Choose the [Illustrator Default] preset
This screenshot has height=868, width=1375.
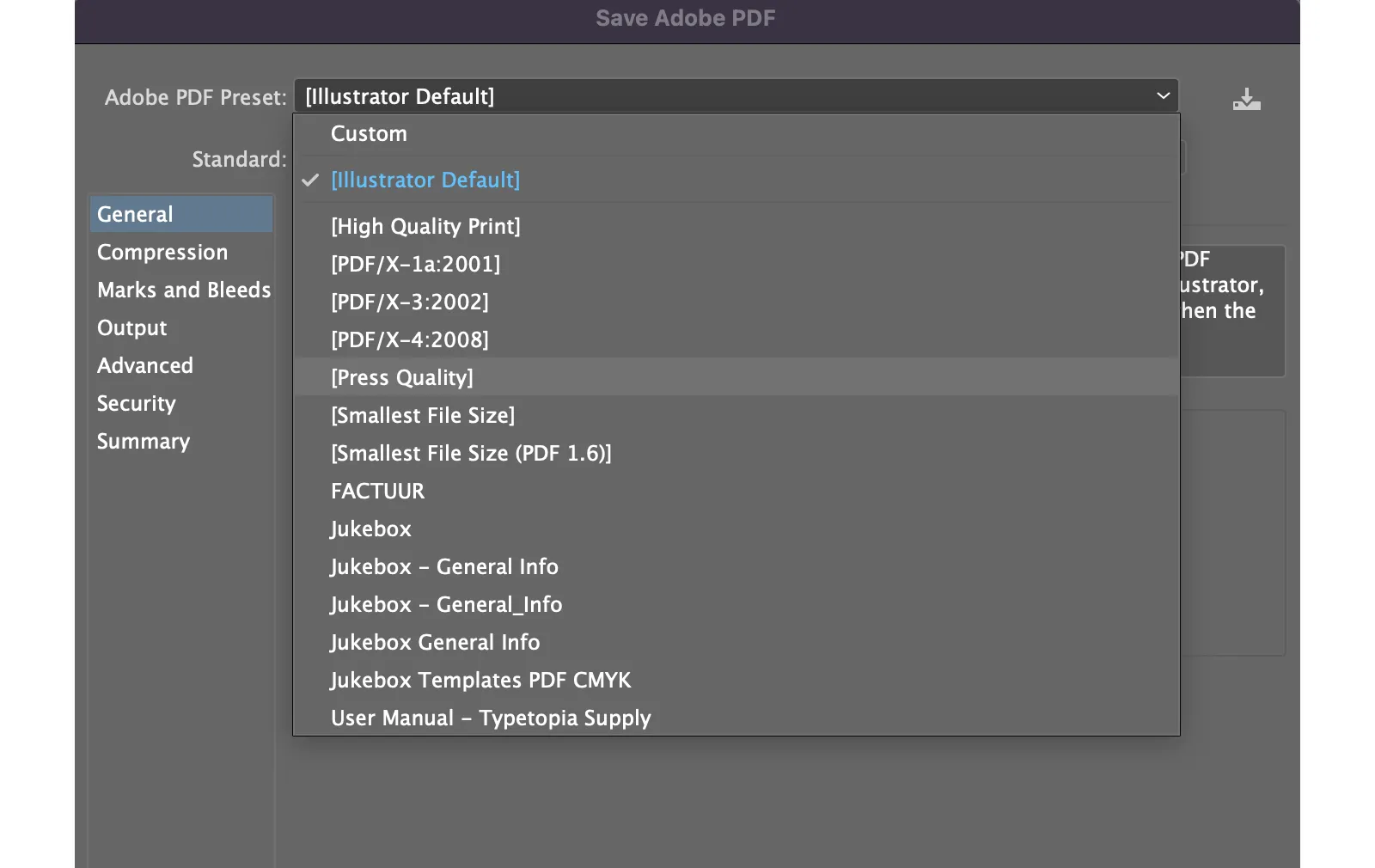click(x=425, y=180)
